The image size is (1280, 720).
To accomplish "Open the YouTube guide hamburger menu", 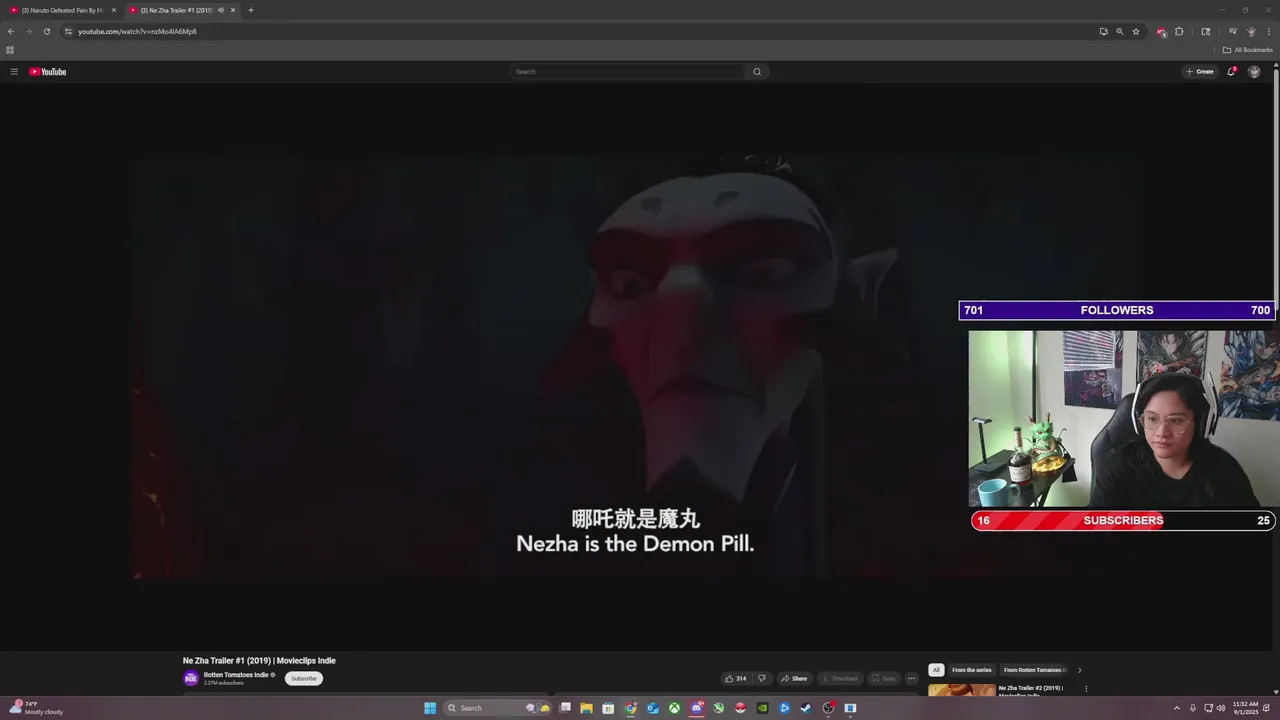I will (x=14, y=71).
